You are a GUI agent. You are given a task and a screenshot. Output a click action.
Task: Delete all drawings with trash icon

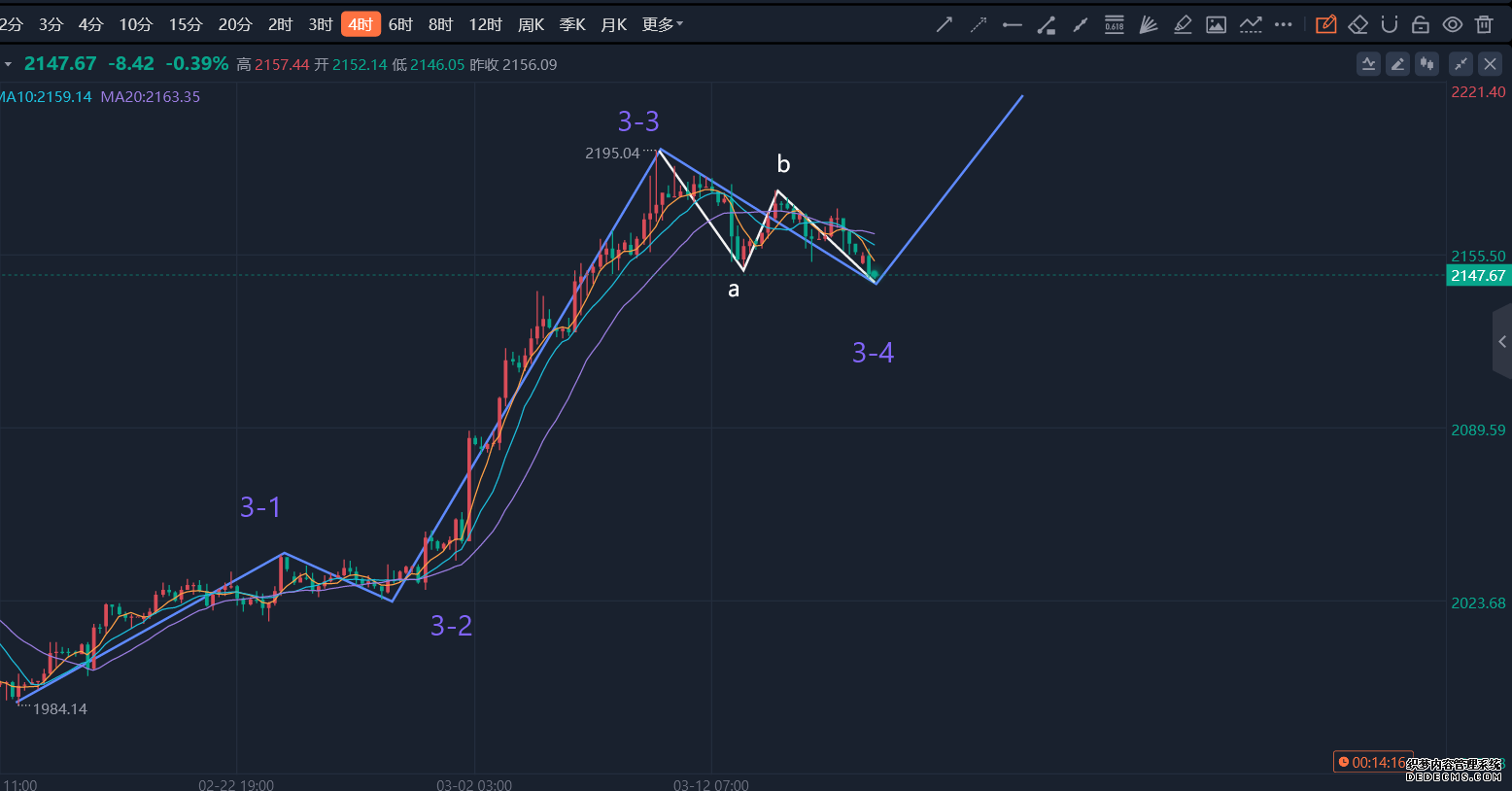point(1483,24)
